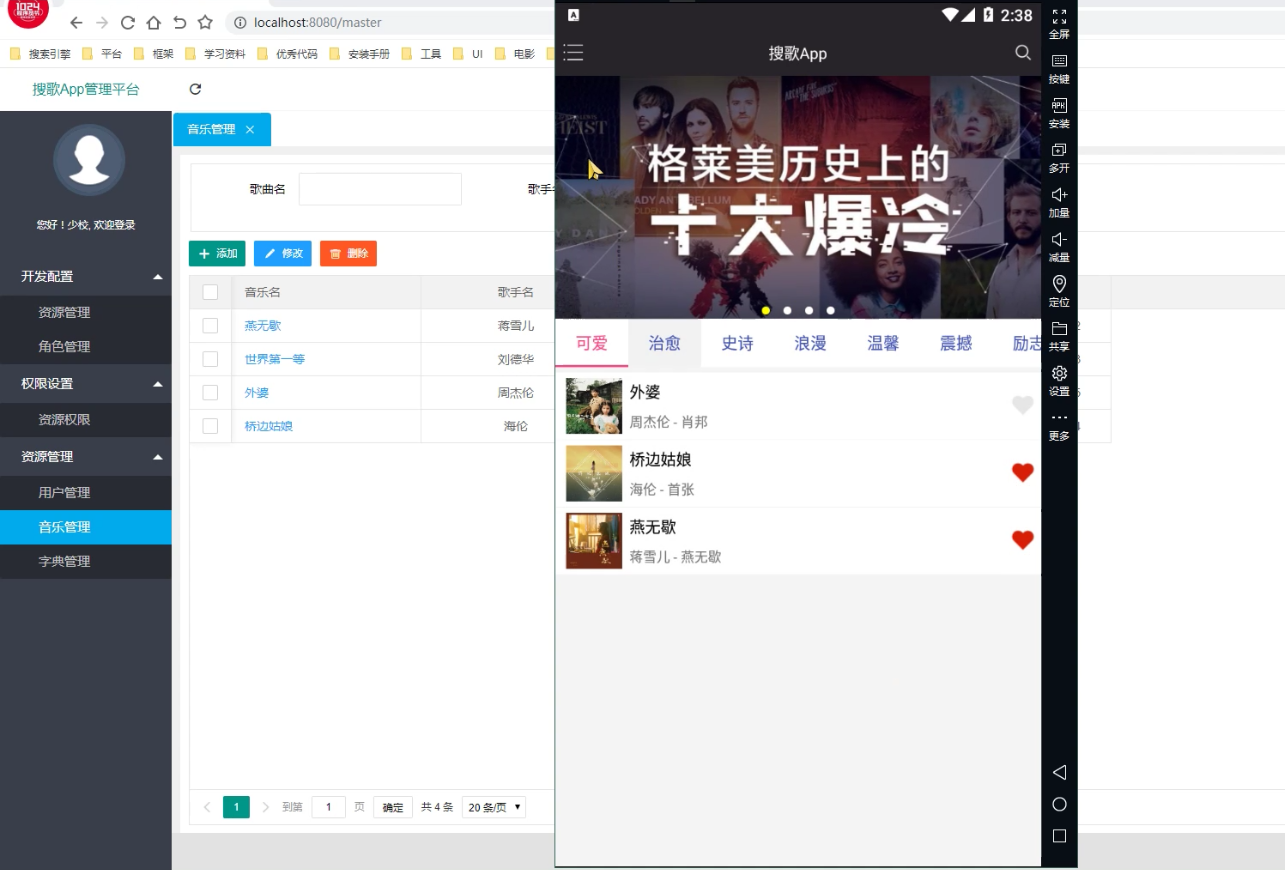Click pagination 确定 button
Viewport: 1285px width, 870px height.
tap(393, 807)
